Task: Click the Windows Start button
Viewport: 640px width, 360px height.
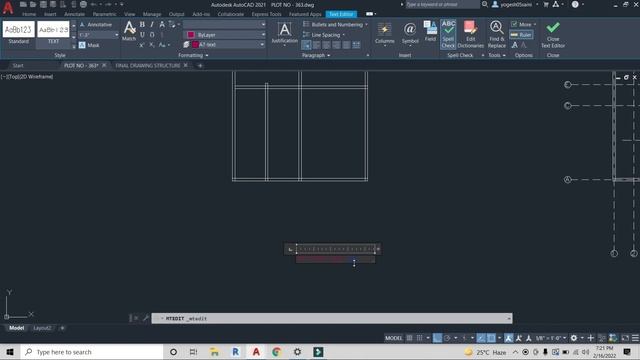Action: tap(10, 352)
